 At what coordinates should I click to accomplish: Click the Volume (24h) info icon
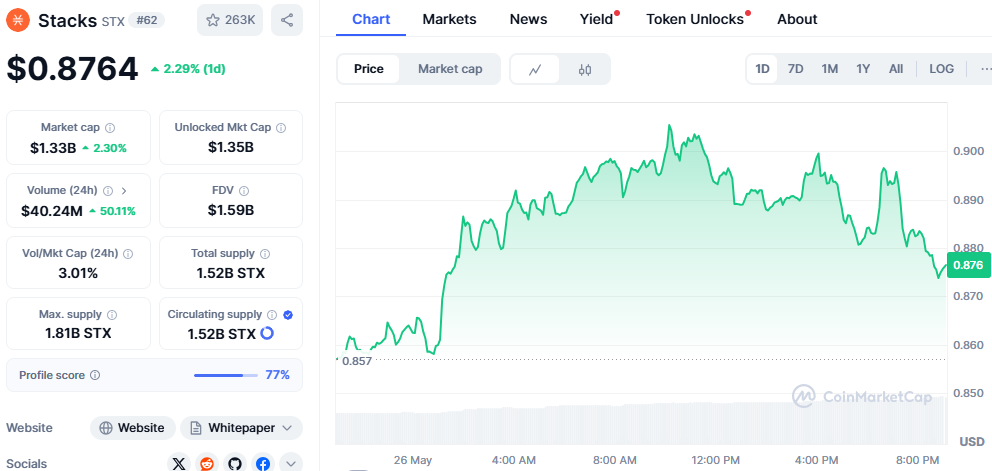pos(108,191)
